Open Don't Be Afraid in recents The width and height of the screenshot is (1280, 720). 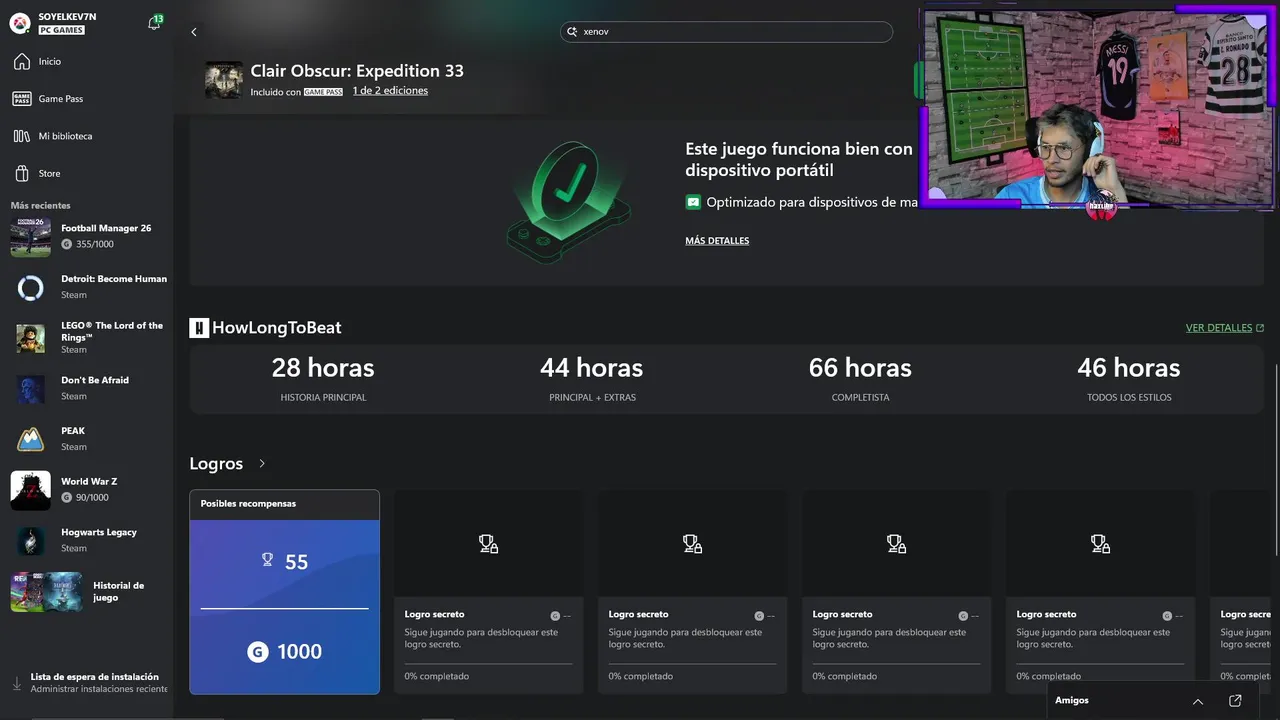tap(86, 388)
